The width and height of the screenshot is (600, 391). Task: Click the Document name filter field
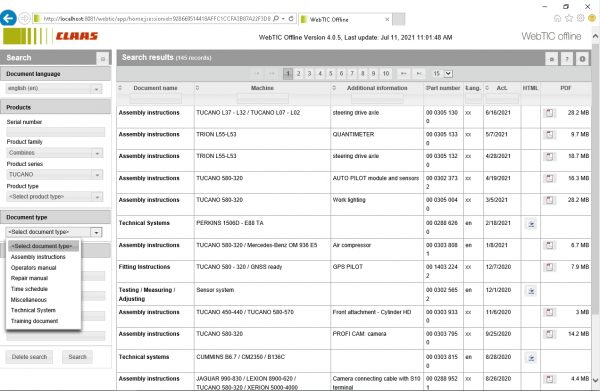[x=155, y=99]
